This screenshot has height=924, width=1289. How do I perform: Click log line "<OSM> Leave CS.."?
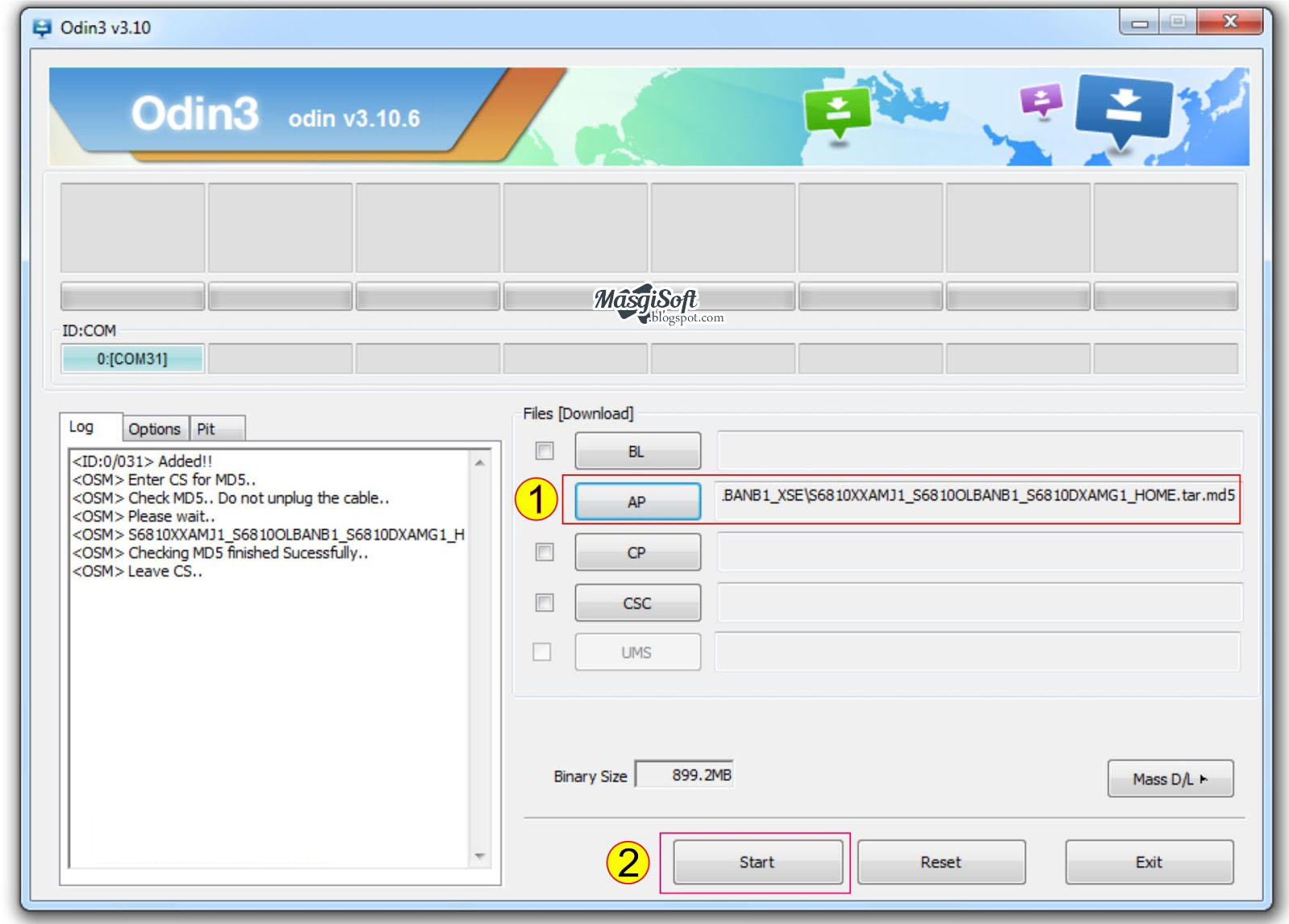click(138, 572)
